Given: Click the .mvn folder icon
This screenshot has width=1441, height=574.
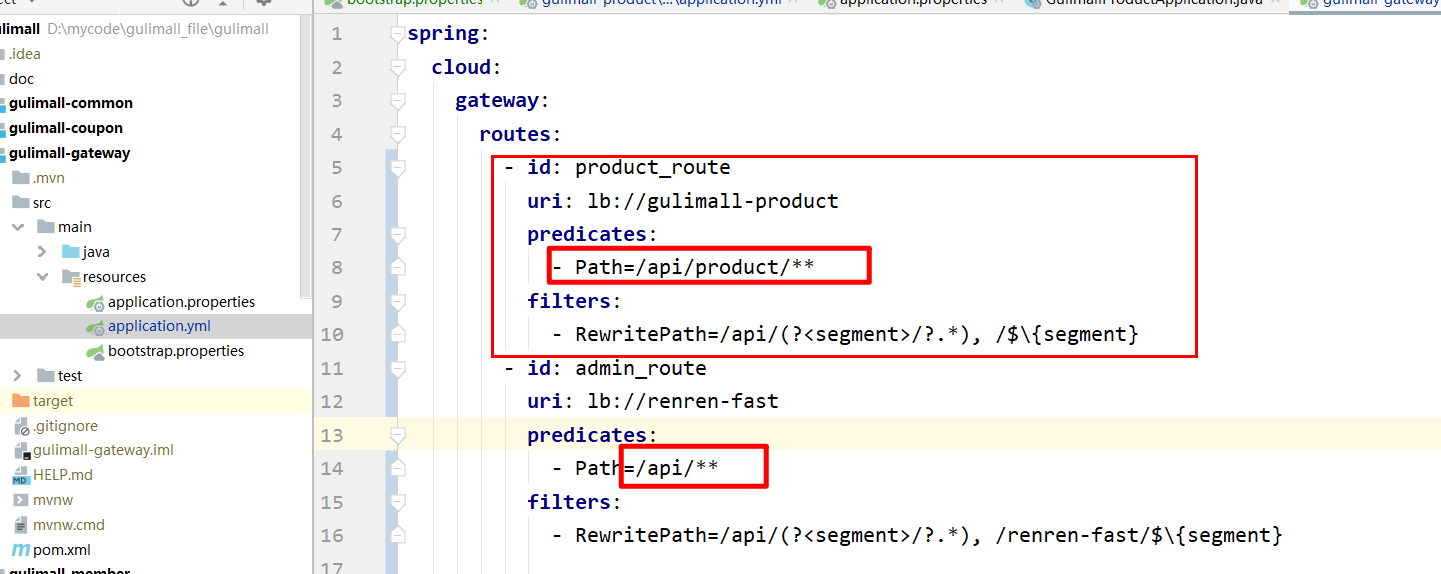Looking at the screenshot, I should pos(19,178).
